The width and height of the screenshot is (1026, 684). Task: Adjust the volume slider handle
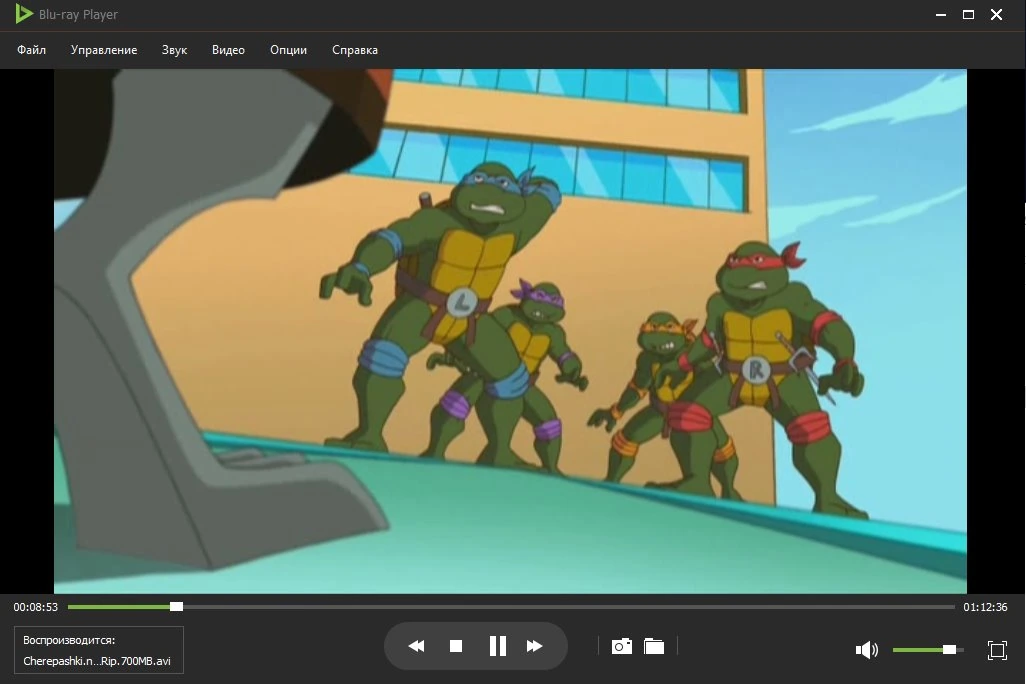tap(949, 649)
